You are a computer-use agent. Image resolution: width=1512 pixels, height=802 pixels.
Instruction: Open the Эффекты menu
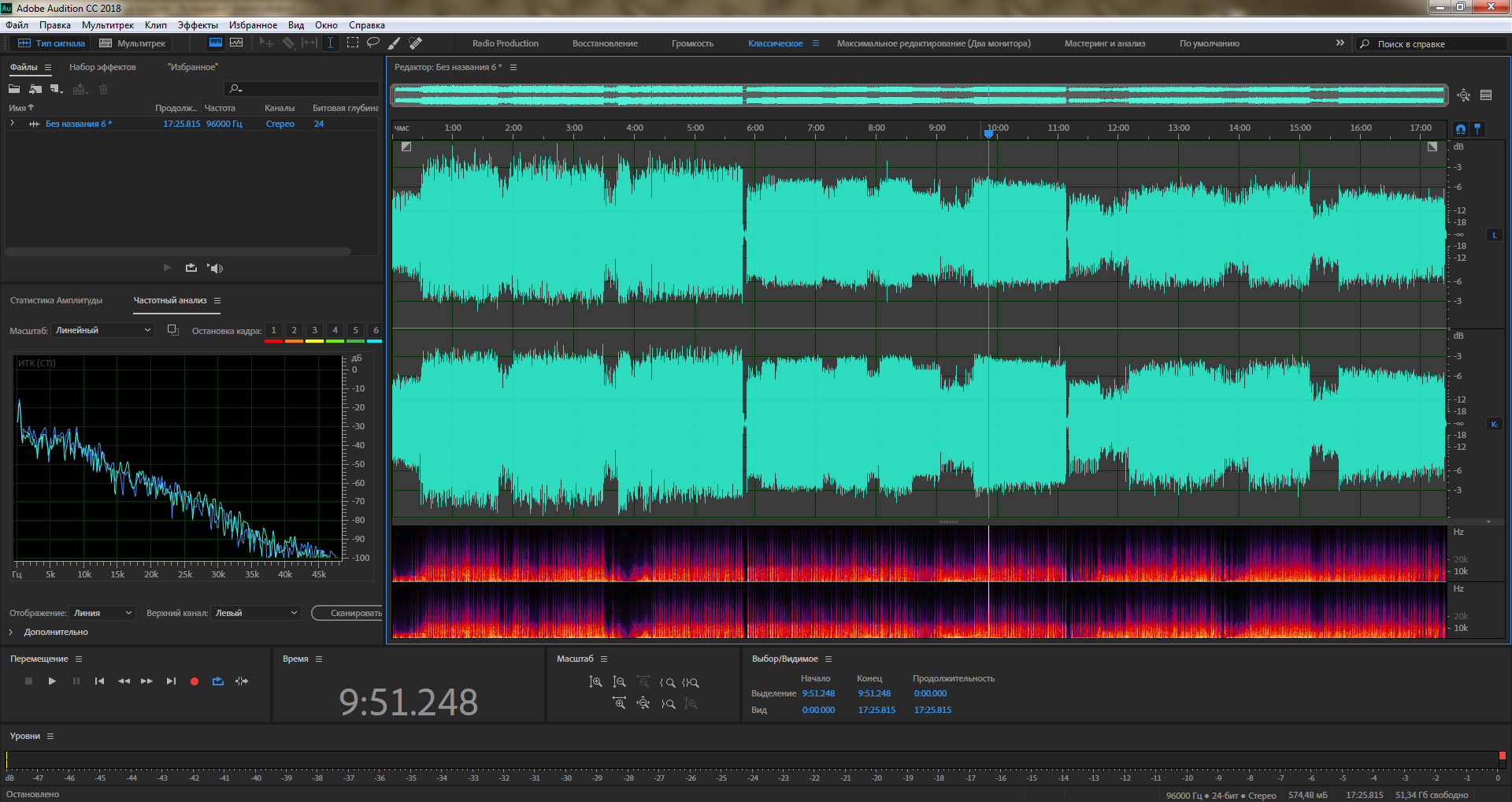point(197,25)
